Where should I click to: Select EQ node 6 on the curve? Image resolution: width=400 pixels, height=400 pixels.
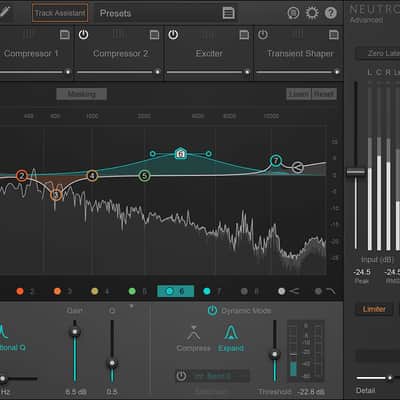[x=180, y=153]
